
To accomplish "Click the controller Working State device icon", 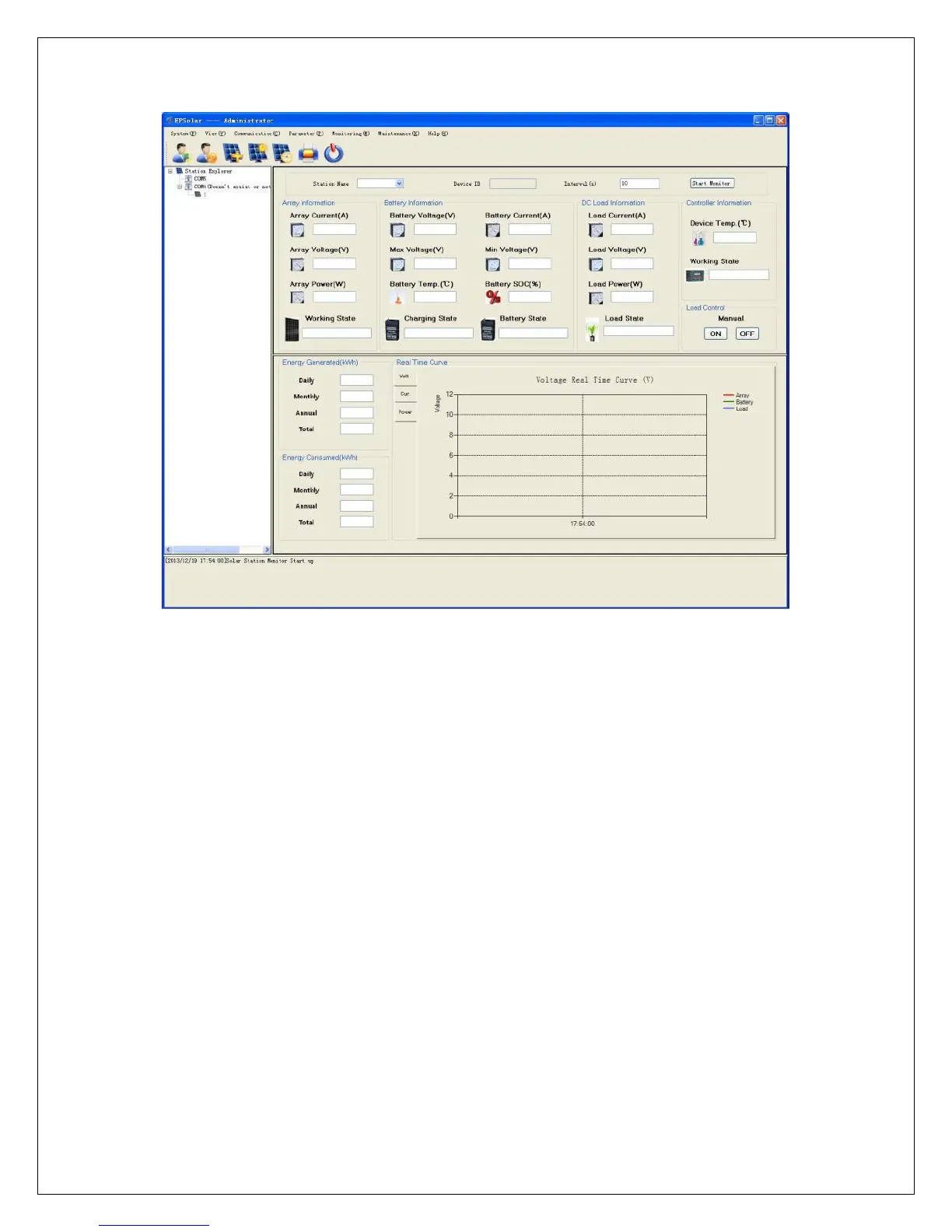I will click(695, 275).
